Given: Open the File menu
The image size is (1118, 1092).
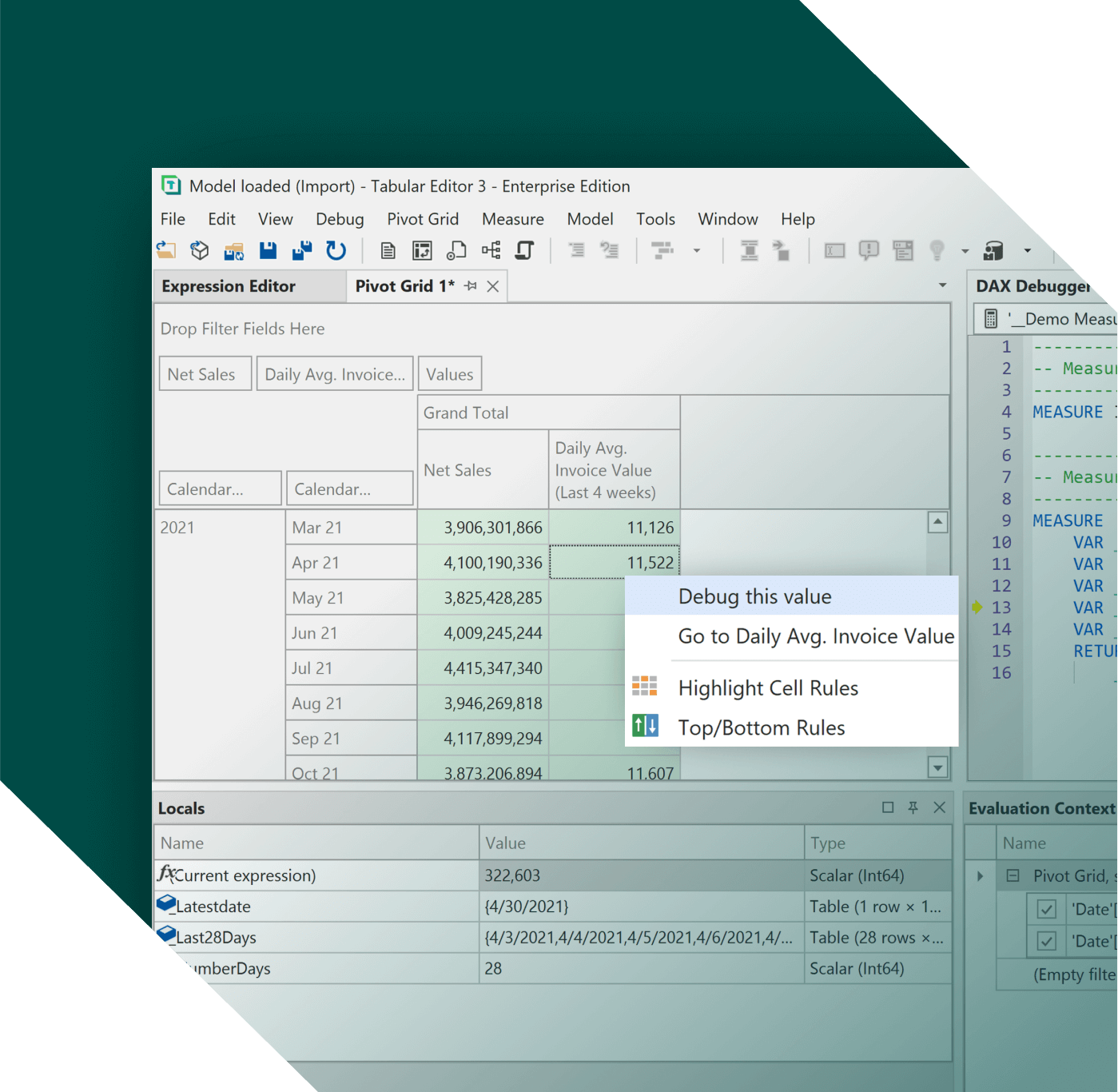Looking at the screenshot, I should point(173,219).
